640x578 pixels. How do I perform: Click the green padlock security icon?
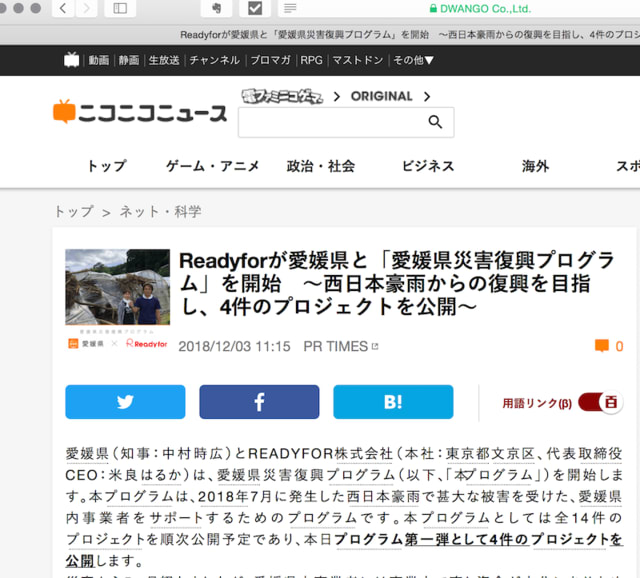click(x=433, y=9)
